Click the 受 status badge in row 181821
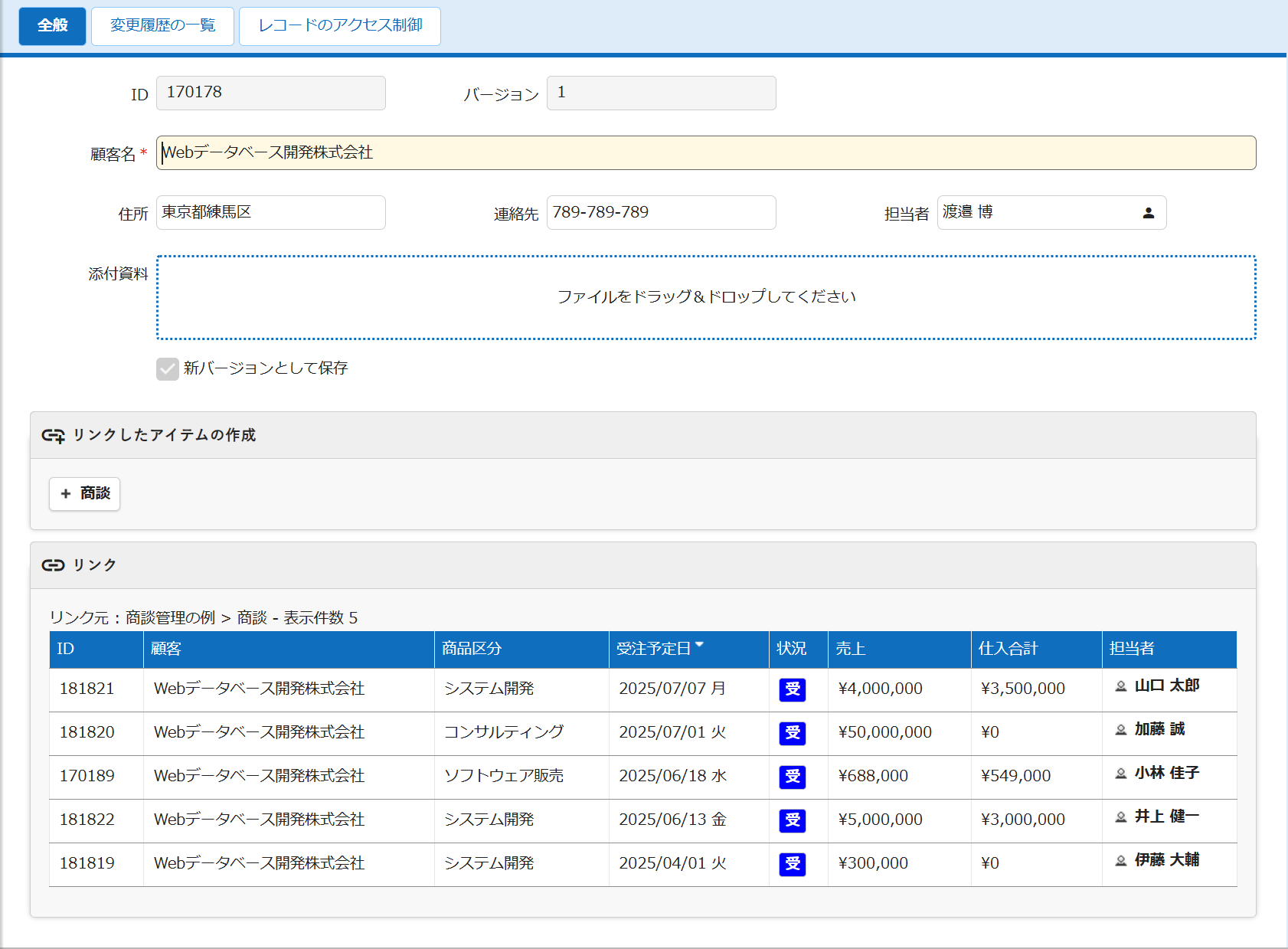This screenshot has width=1288, height=949. pyautogui.click(x=793, y=689)
